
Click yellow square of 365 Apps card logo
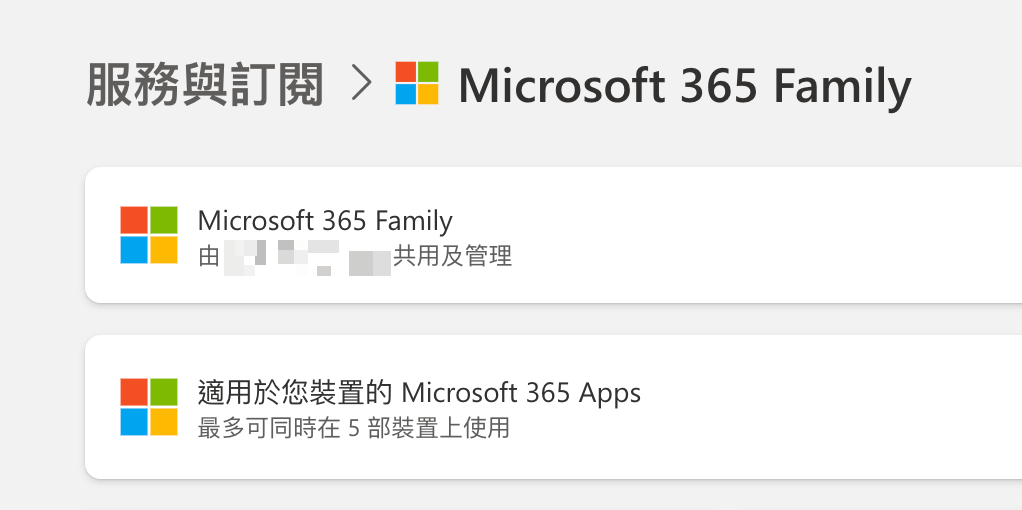click(x=164, y=422)
